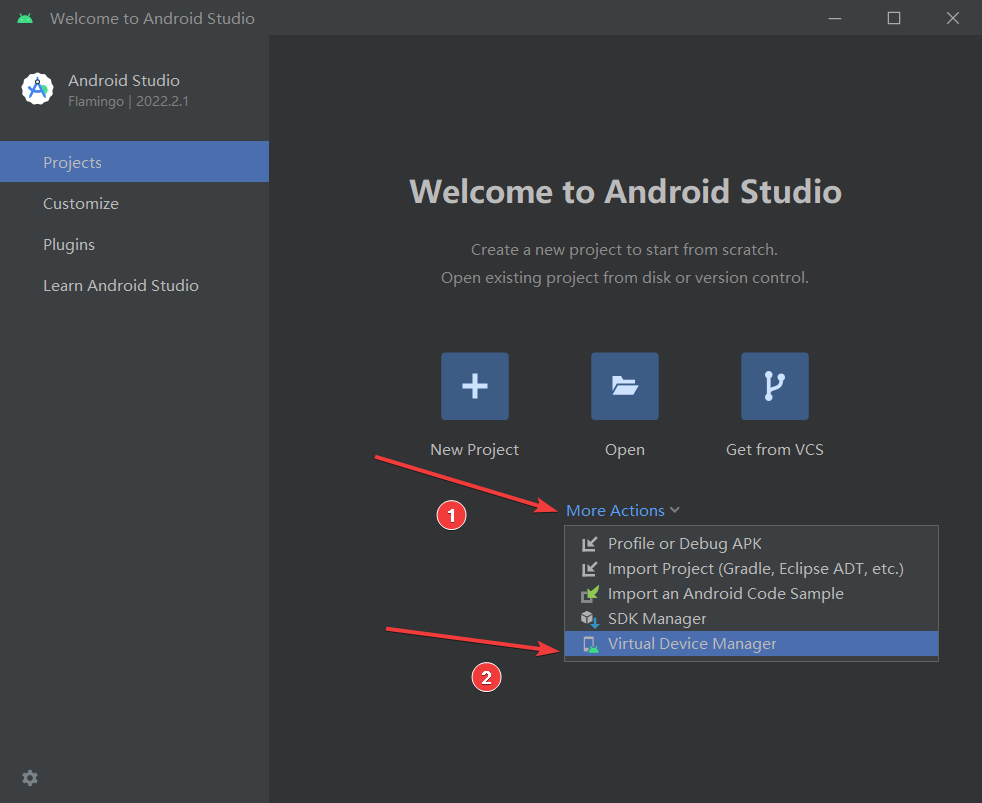Switch to the Customize tab
982x803 pixels.
point(135,204)
